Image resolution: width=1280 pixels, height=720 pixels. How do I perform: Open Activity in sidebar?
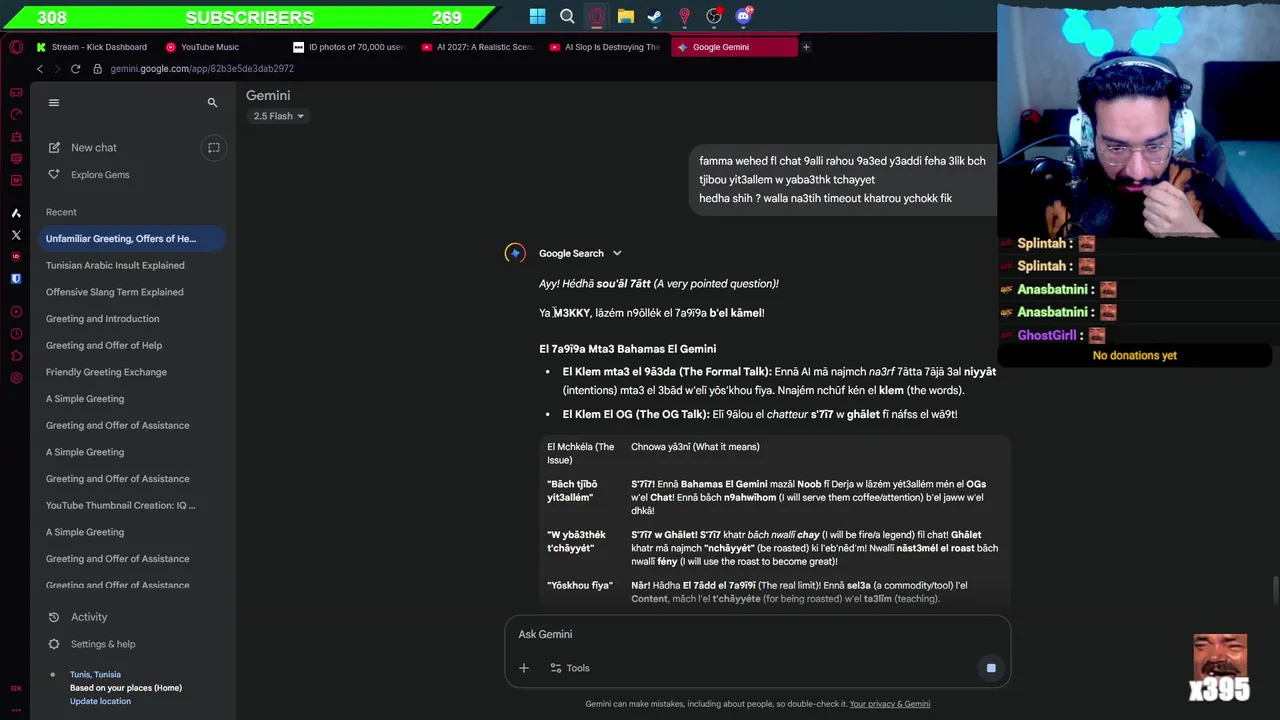click(89, 617)
